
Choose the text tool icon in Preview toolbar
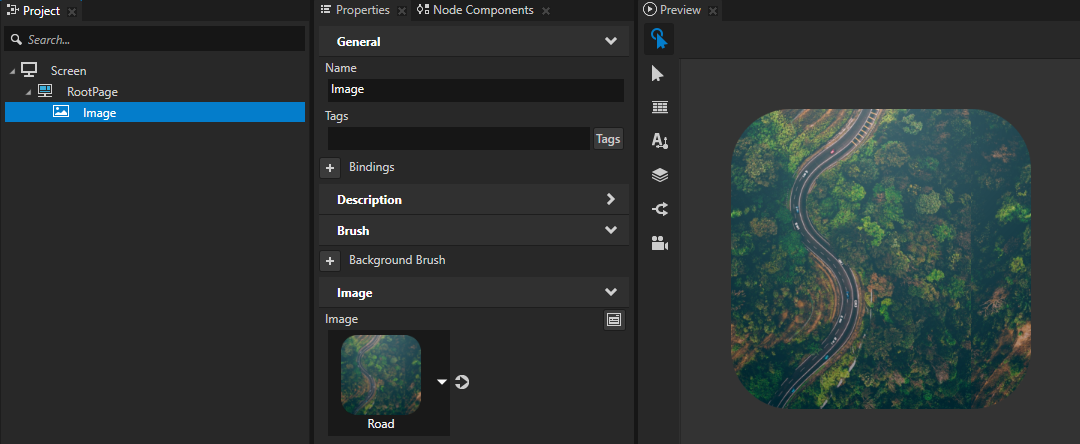coord(659,141)
